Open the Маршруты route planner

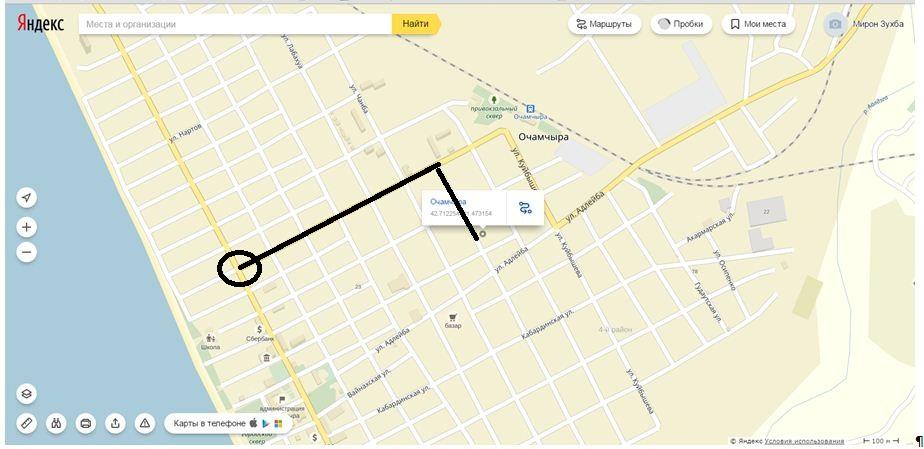[x=604, y=24]
